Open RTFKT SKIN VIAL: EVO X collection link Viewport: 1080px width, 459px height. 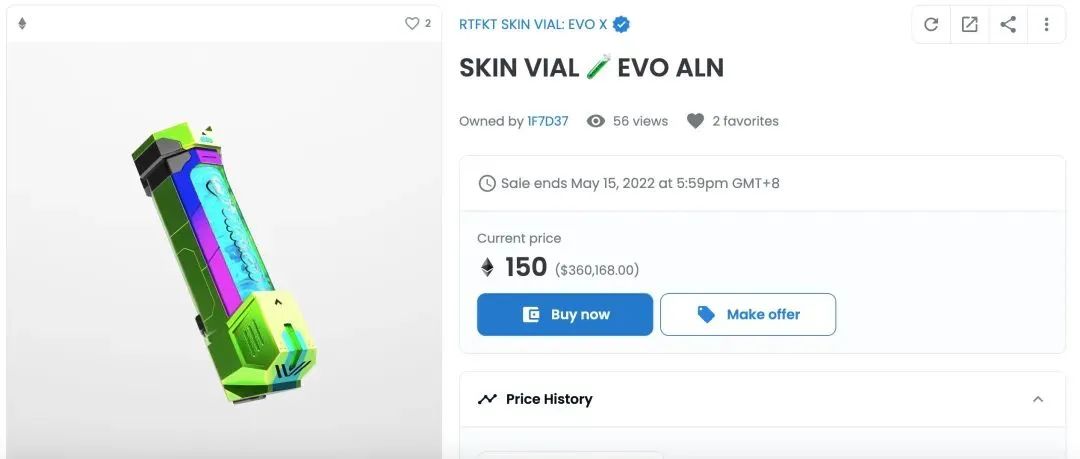(533, 25)
